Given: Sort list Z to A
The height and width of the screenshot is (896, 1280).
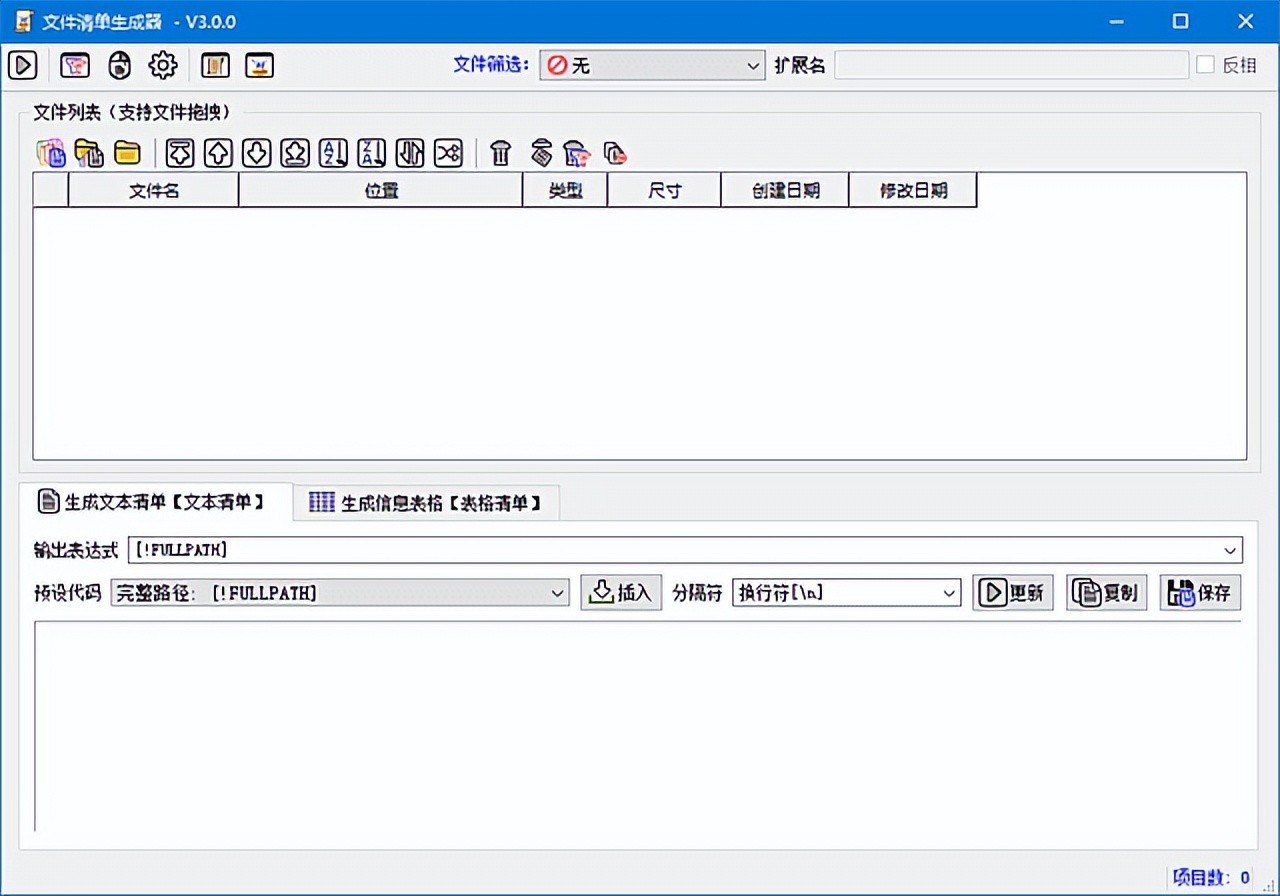Looking at the screenshot, I should pyautogui.click(x=372, y=153).
